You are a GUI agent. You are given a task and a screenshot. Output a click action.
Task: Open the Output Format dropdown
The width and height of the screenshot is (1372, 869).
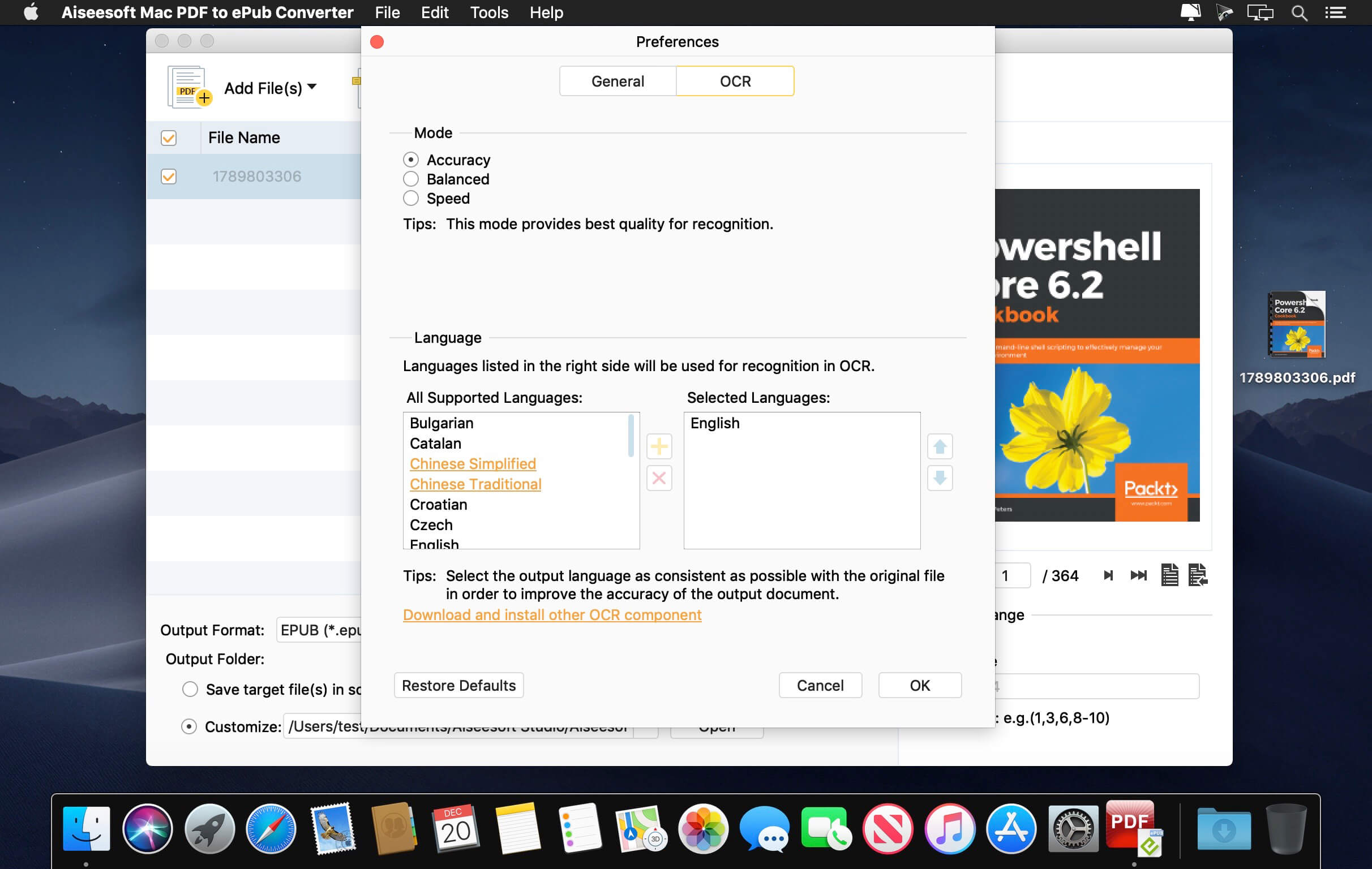(319, 630)
